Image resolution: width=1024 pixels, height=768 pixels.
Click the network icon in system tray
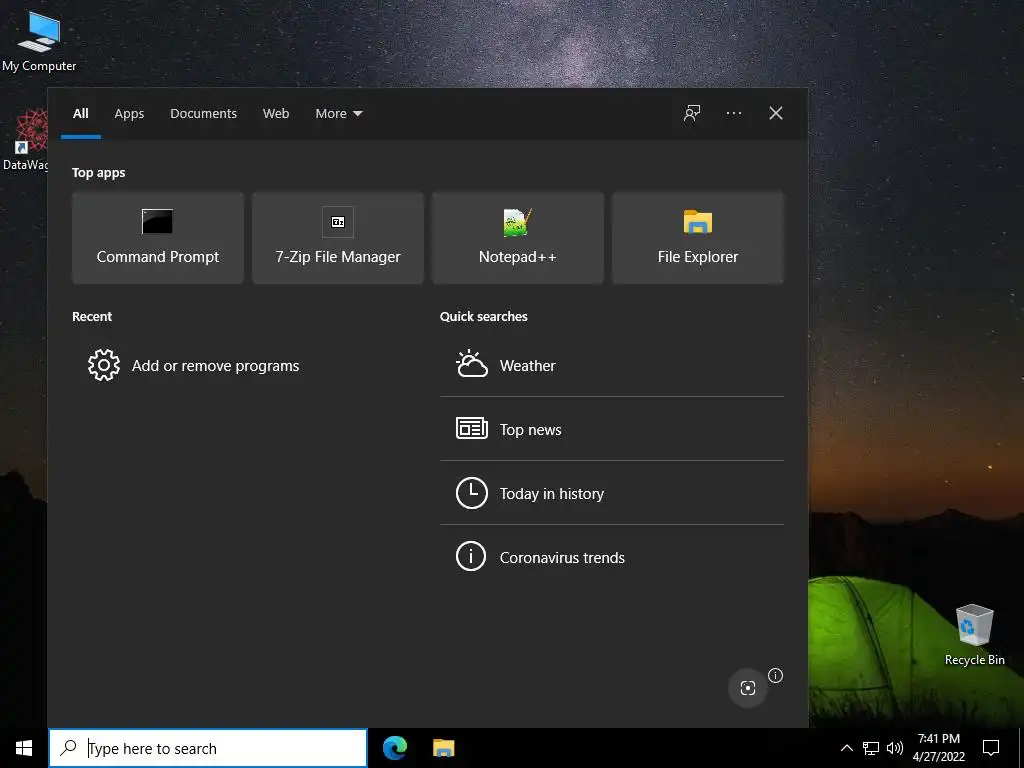coord(871,748)
